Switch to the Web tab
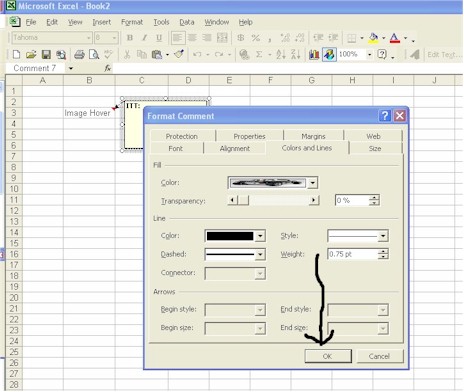464x392 pixels. click(373, 136)
